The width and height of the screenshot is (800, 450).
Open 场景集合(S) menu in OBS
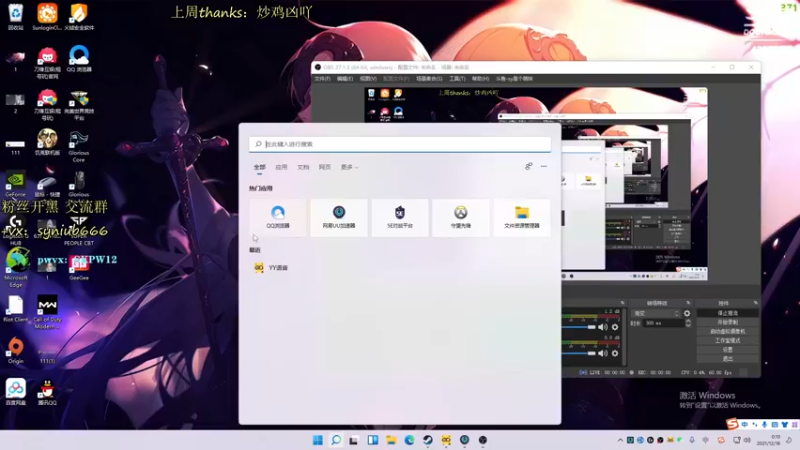coord(429,79)
